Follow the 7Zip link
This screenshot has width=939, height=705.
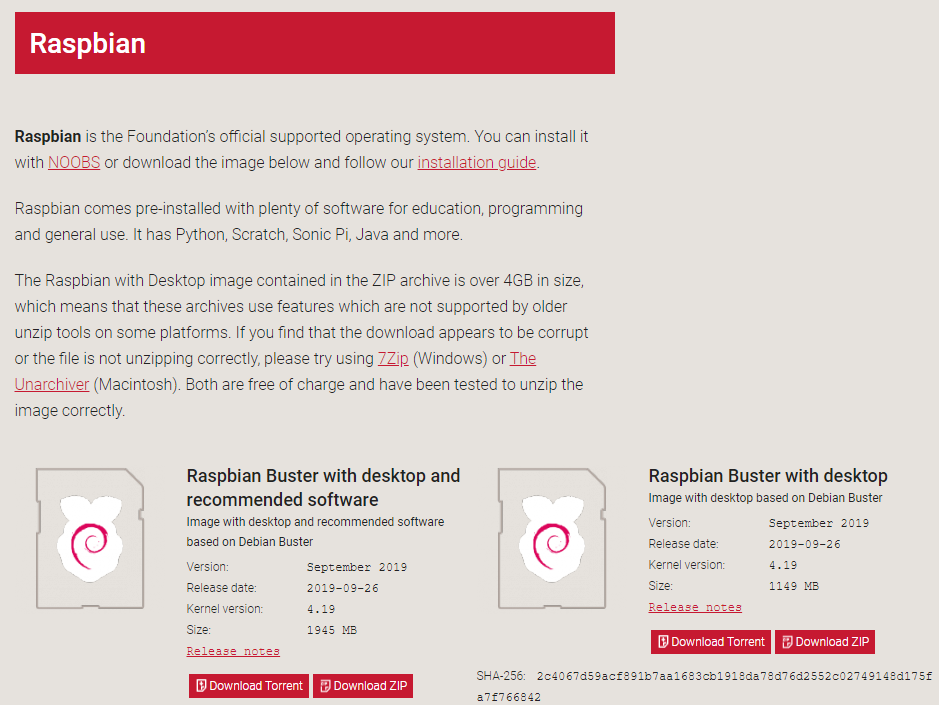click(x=393, y=358)
